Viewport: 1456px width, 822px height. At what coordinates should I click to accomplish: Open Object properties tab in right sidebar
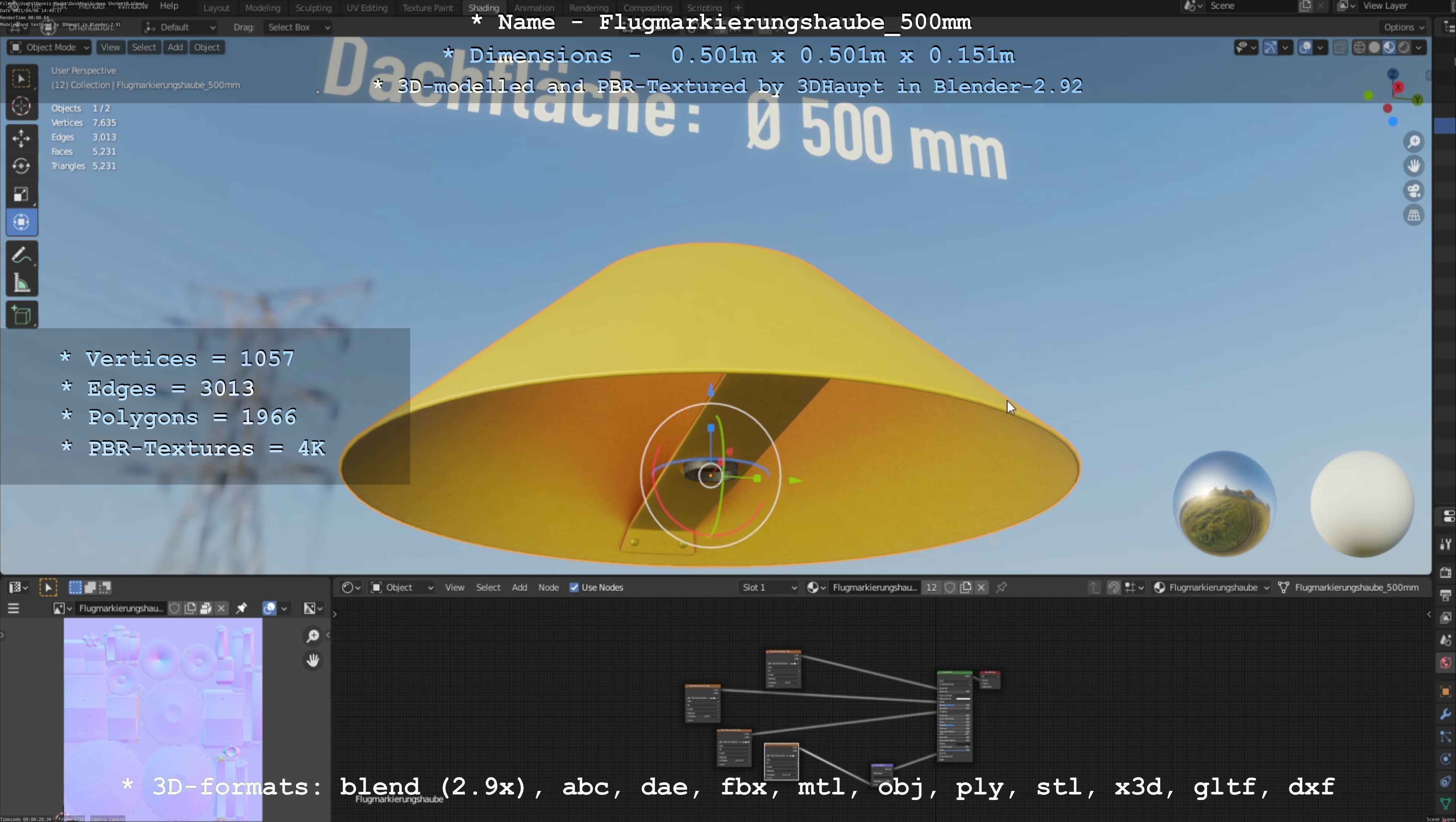click(x=1445, y=692)
